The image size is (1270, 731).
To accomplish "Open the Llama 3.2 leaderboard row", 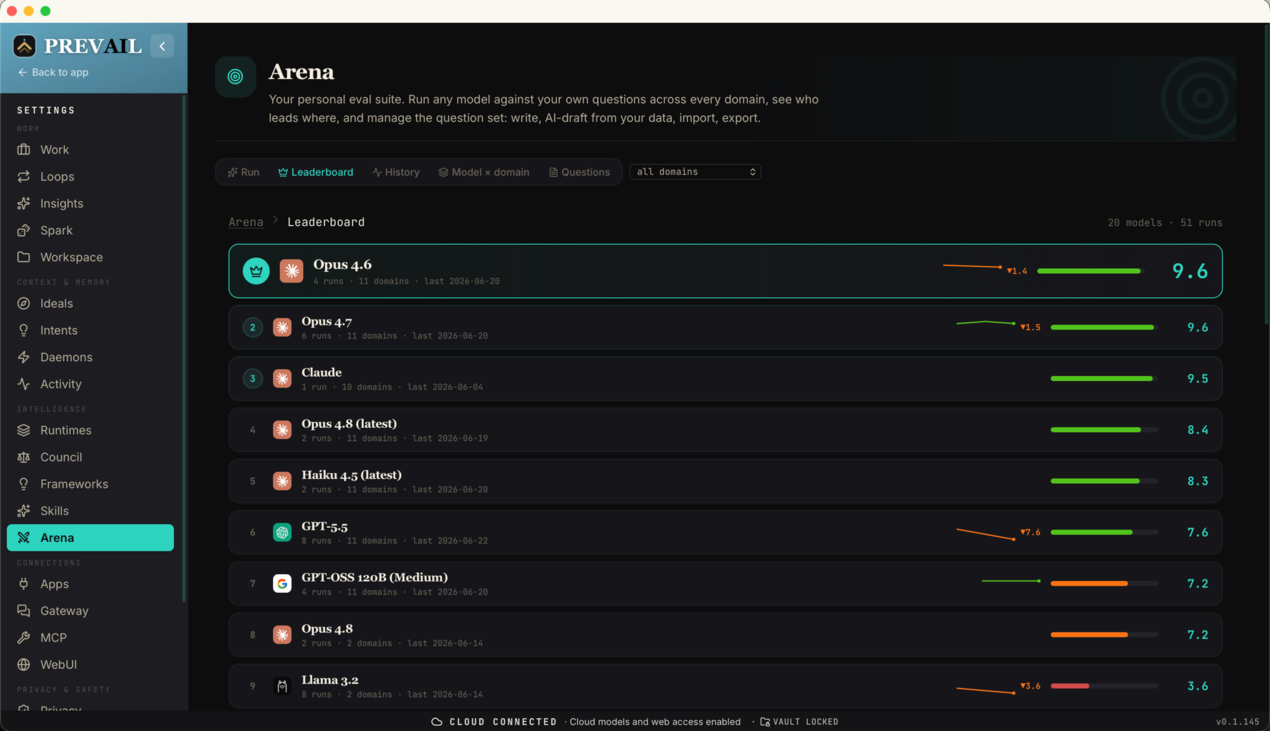I will pyautogui.click(x=725, y=686).
